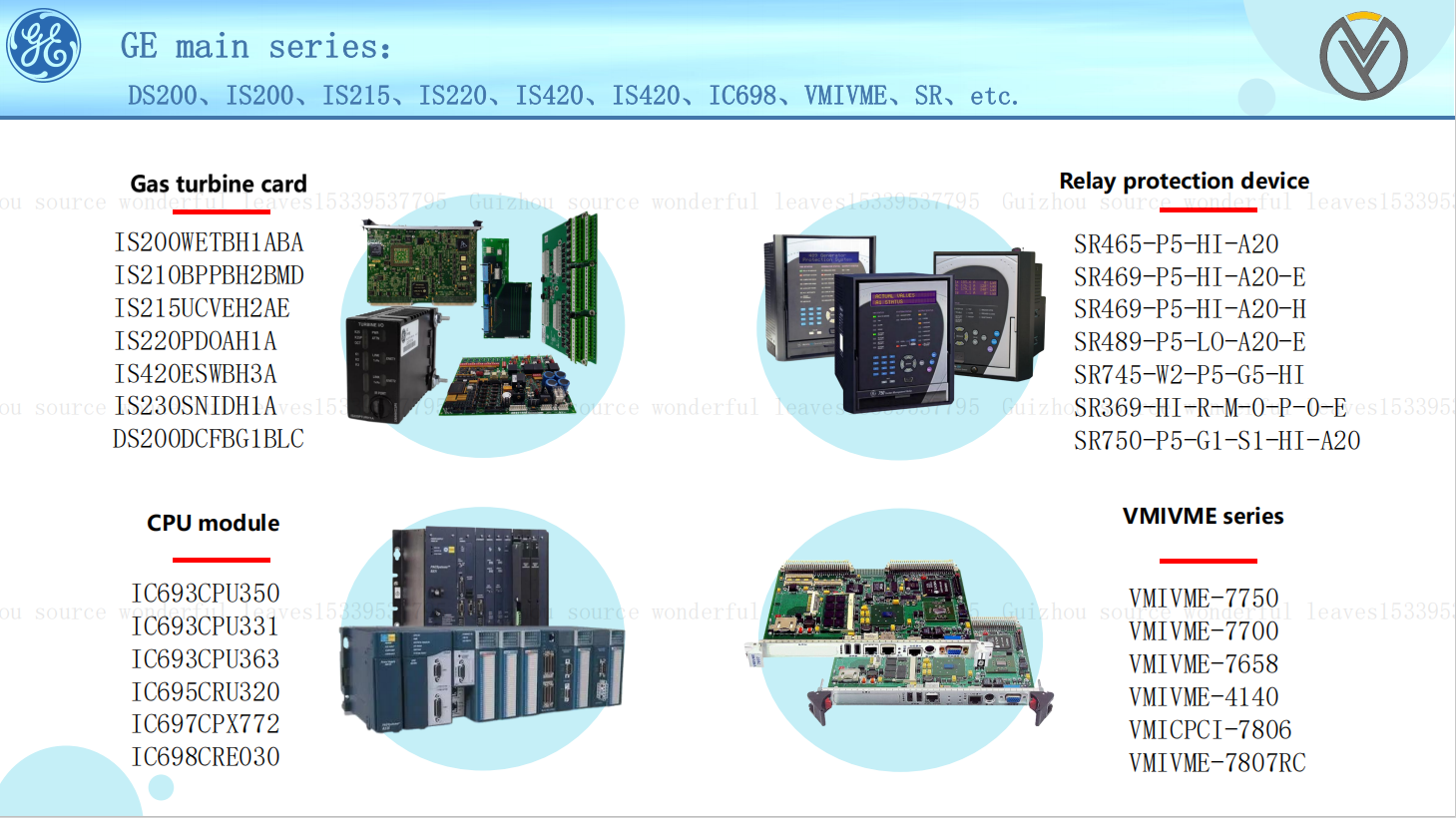Select CPU model IC693CPU350
This screenshot has width=1456, height=818.
(x=205, y=594)
